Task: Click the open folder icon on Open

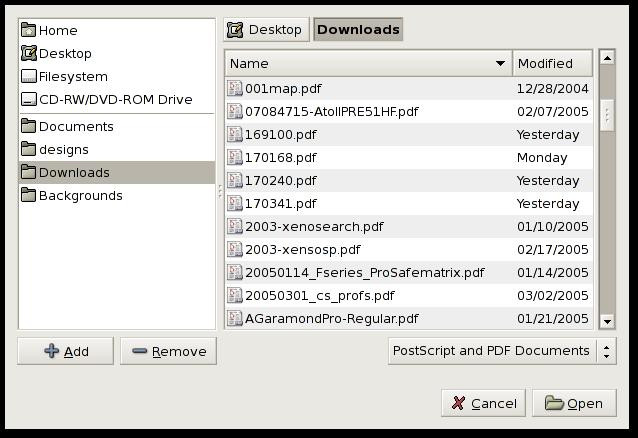Action: point(554,403)
